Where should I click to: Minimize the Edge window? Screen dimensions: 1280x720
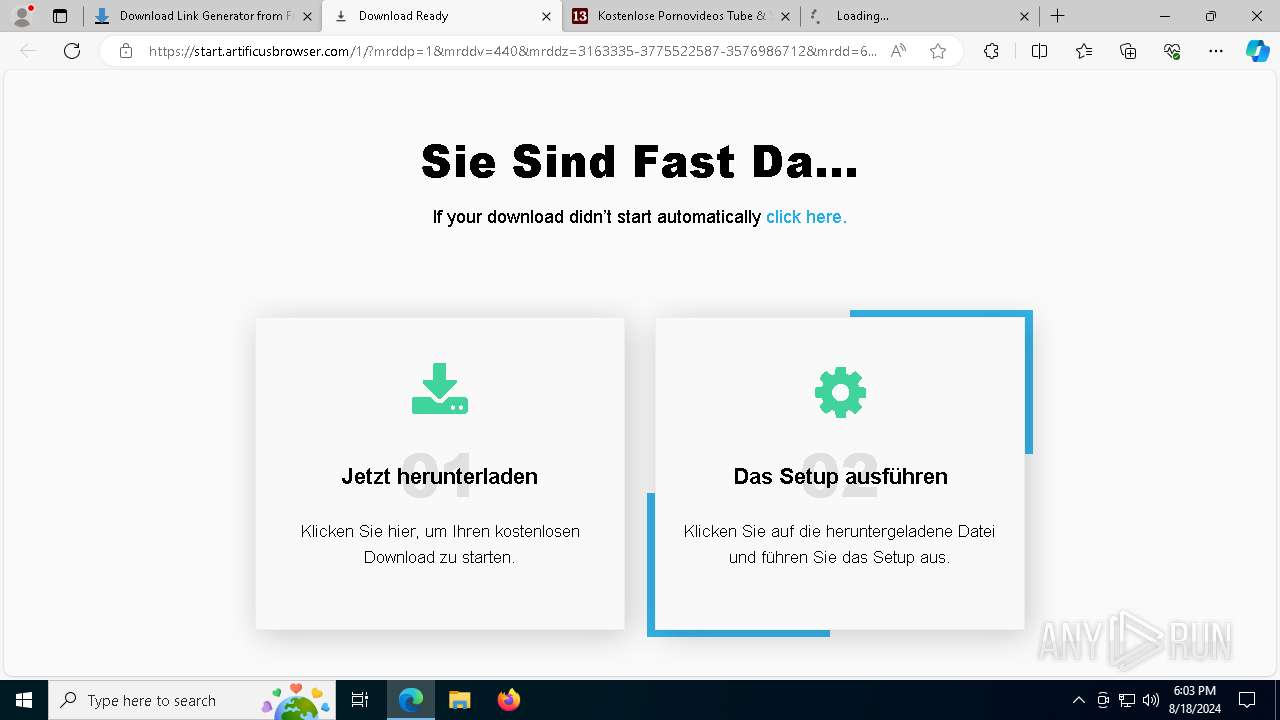1165,16
